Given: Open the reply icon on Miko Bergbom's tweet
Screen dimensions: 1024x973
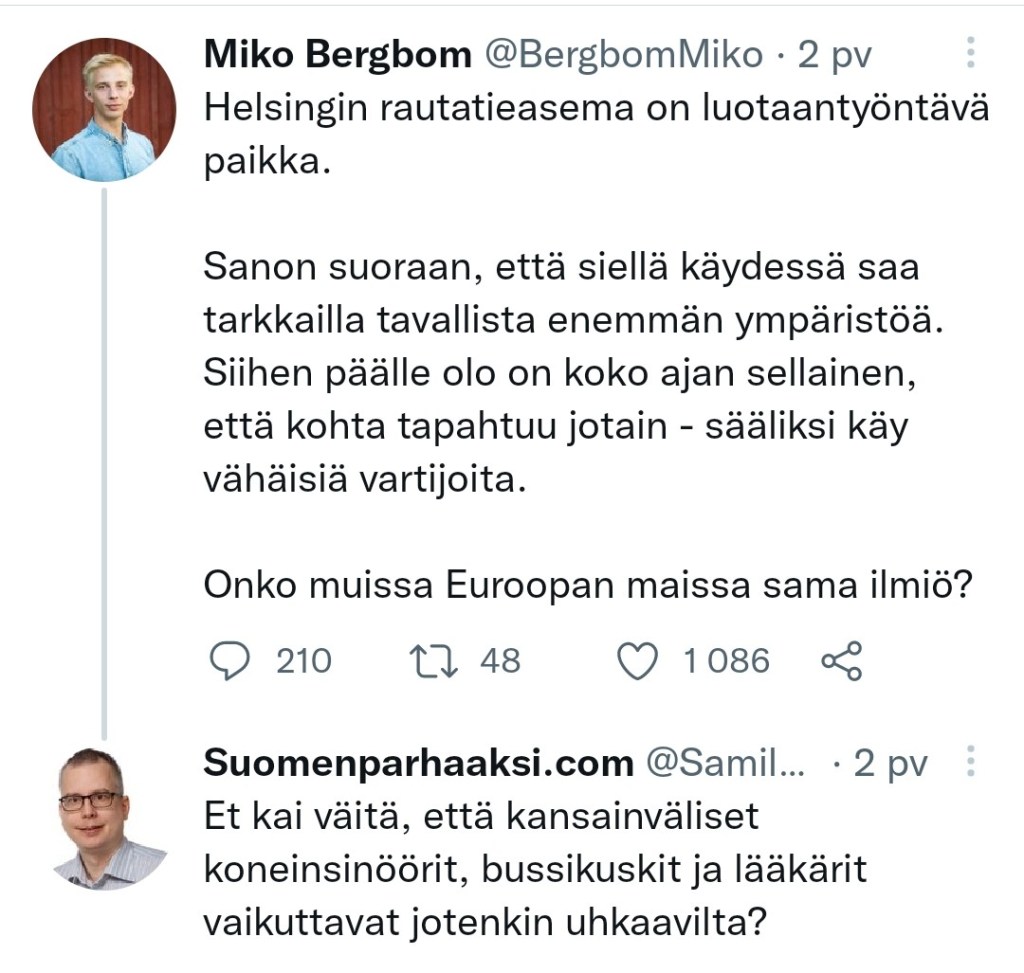Looking at the screenshot, I should tap(232, 659).
